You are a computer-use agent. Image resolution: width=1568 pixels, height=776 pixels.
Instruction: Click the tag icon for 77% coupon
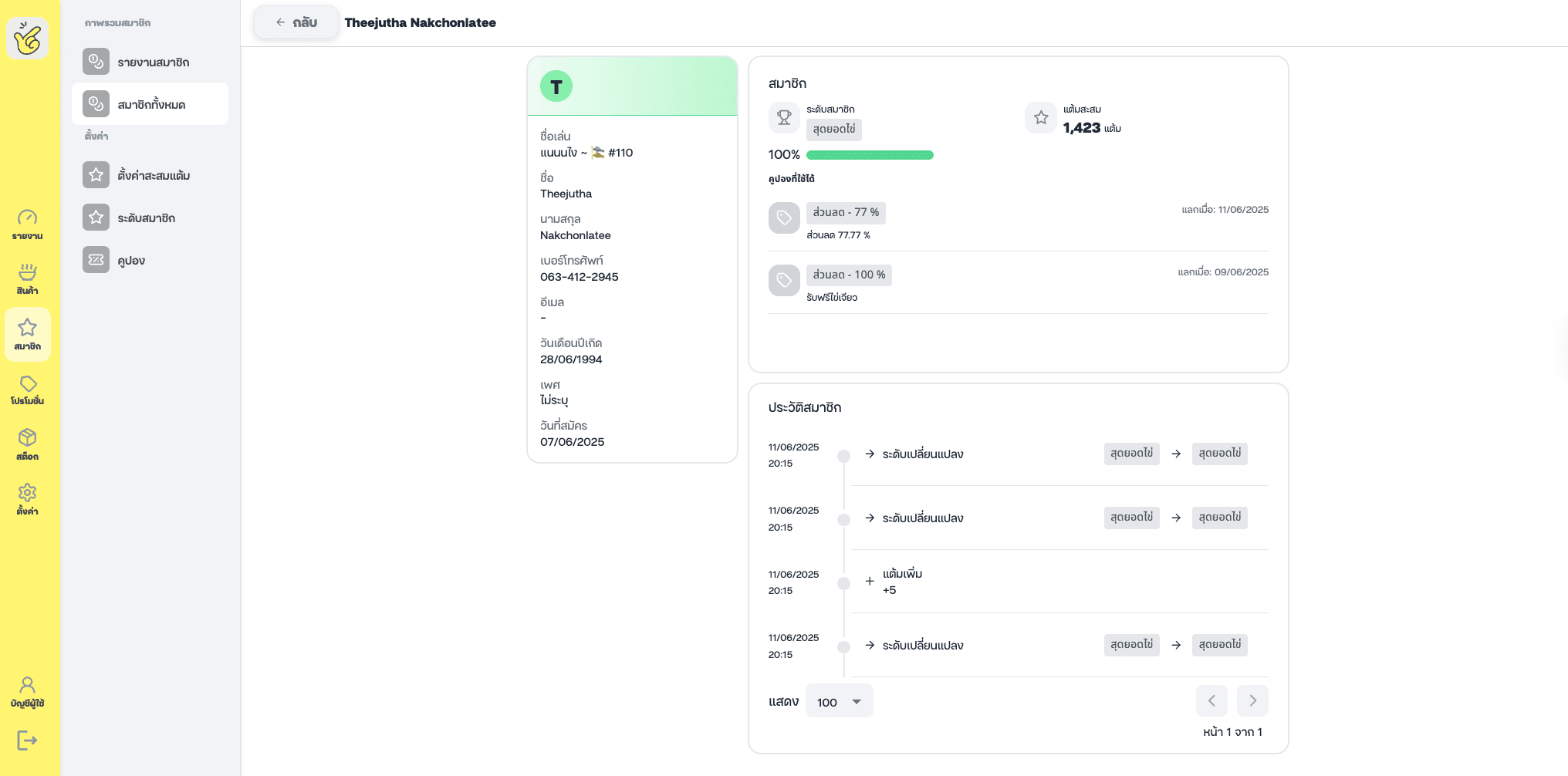pyautogui.click(x=784, y=218)
